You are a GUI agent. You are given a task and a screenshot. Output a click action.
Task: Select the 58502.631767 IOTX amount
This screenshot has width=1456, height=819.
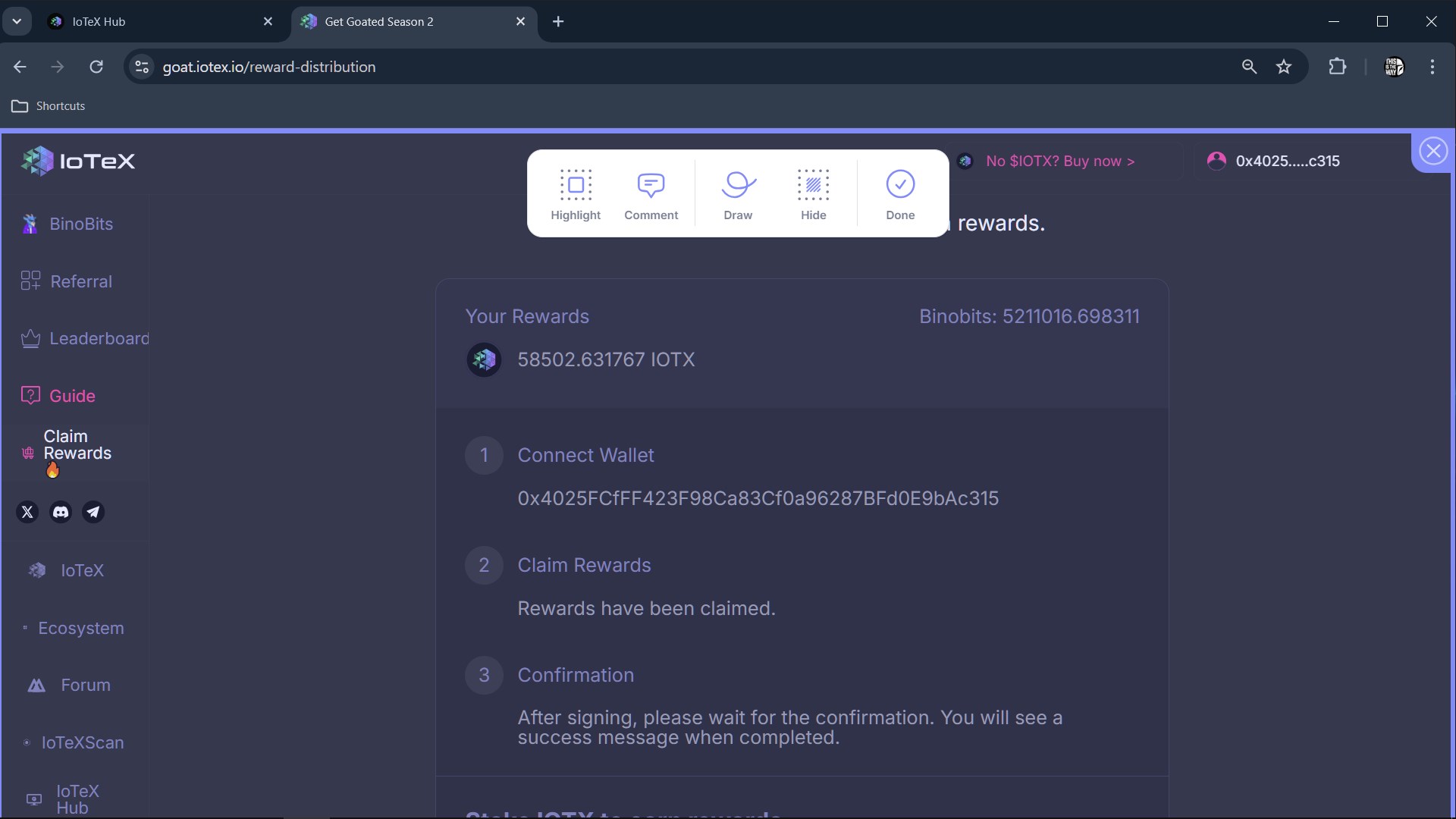coord(606,359)
